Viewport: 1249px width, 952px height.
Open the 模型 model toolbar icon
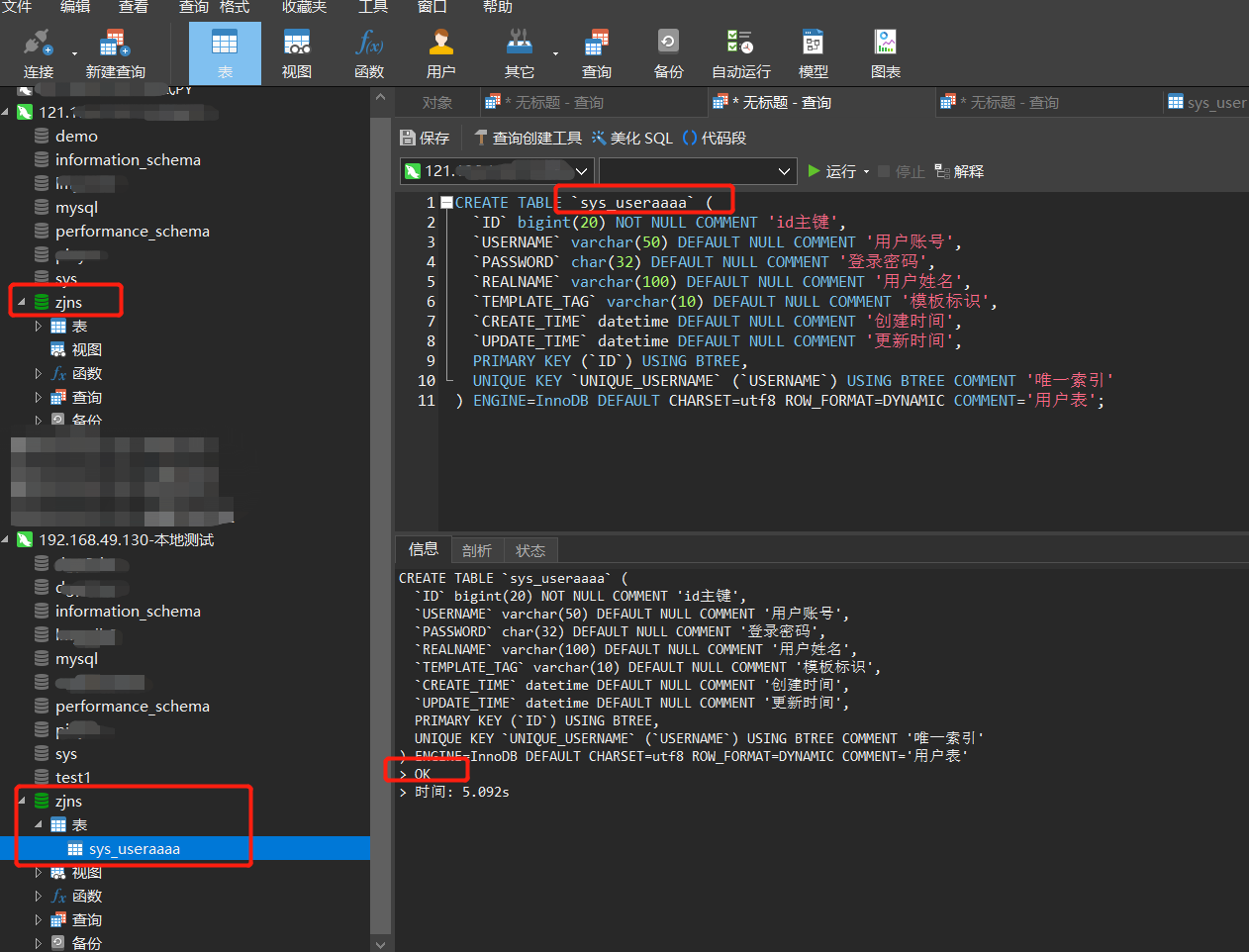click(x=814, y=53)
